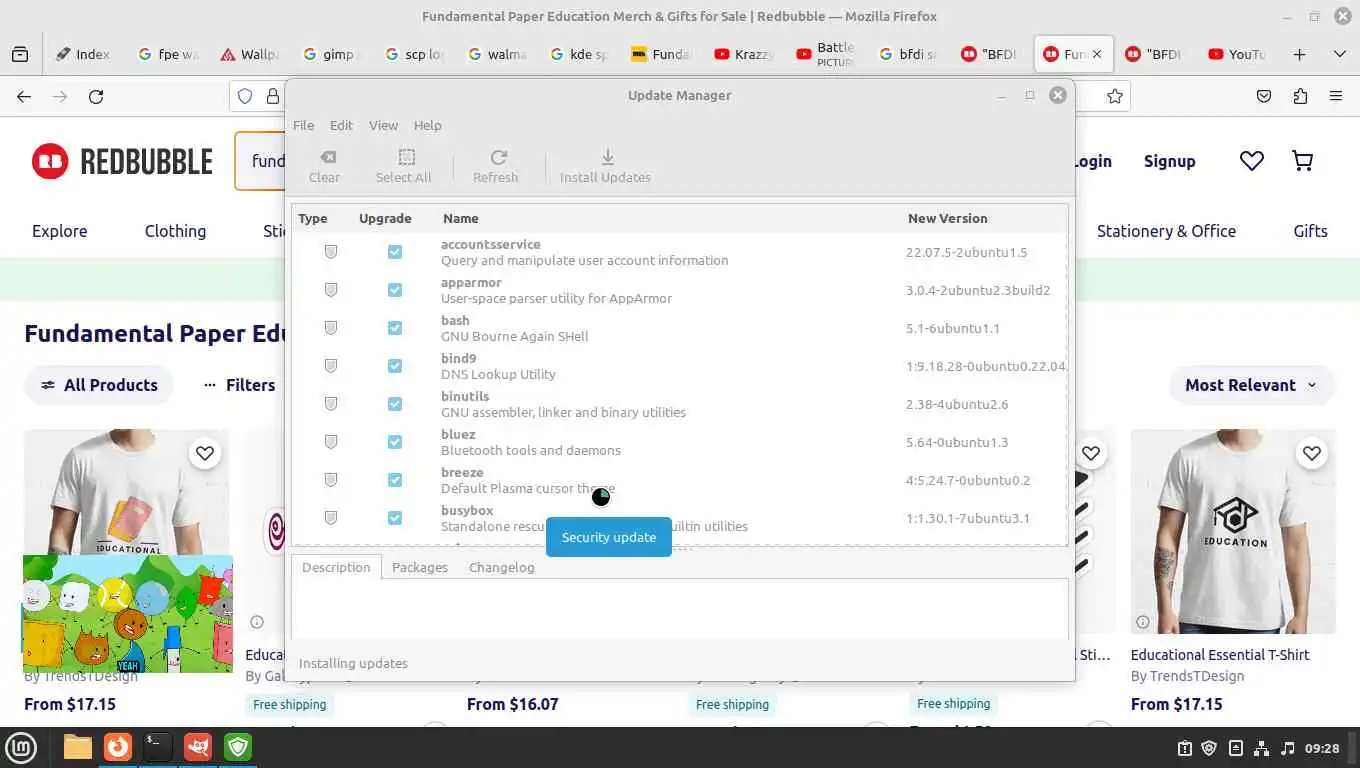This screenshot has width=1360, height=768.
Task: Open the Linux Mint start menu
Action: tap(22, 747)
